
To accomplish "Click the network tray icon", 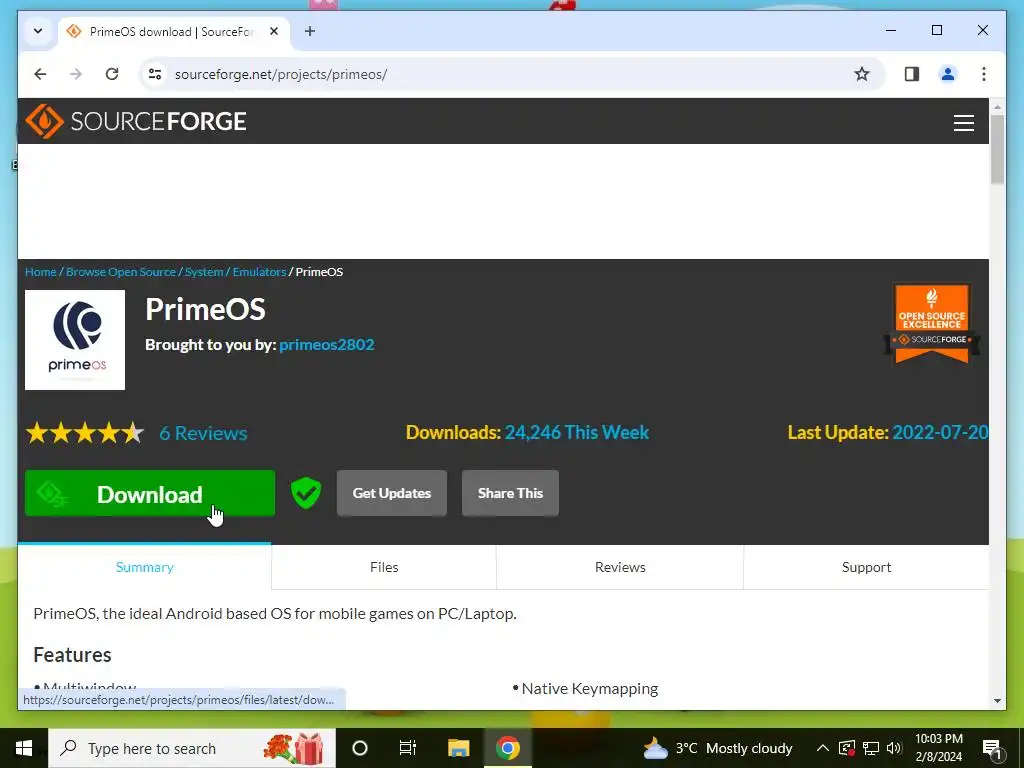I will click(871, 748).
